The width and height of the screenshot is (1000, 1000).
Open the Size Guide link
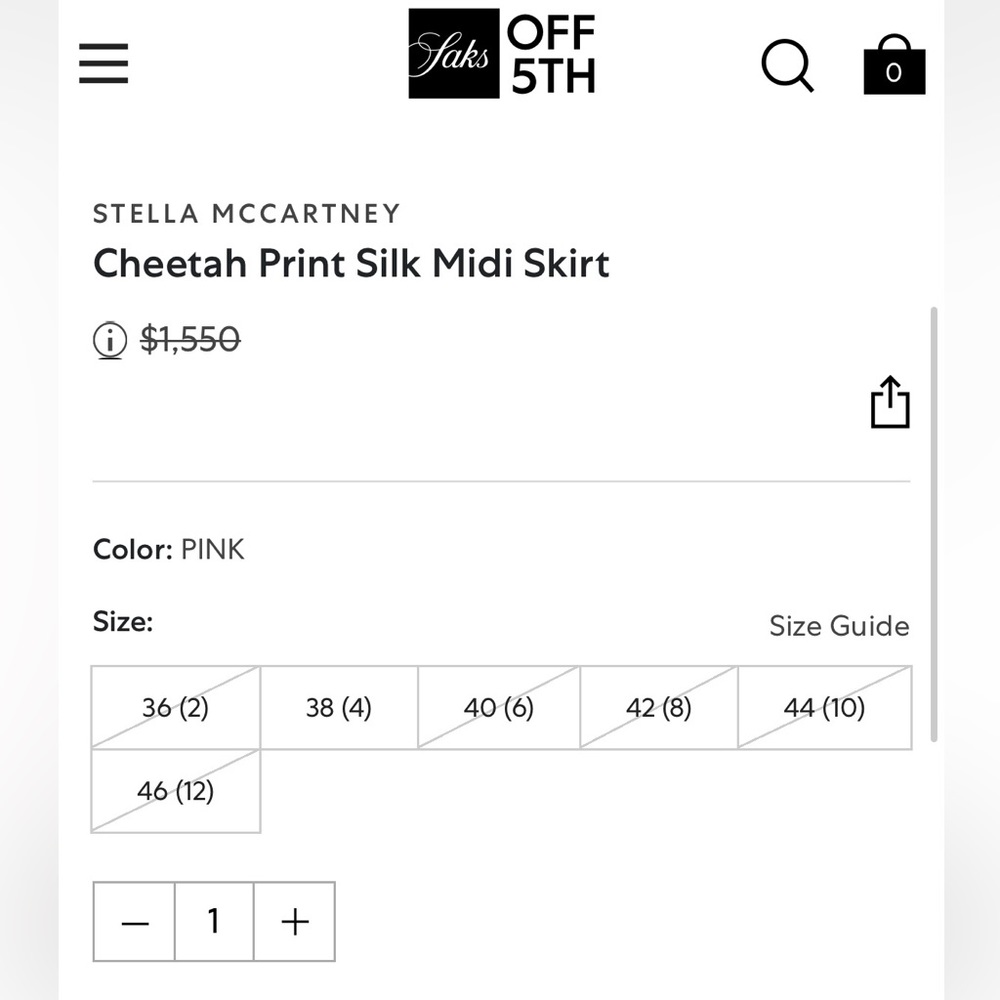point(839,626)
